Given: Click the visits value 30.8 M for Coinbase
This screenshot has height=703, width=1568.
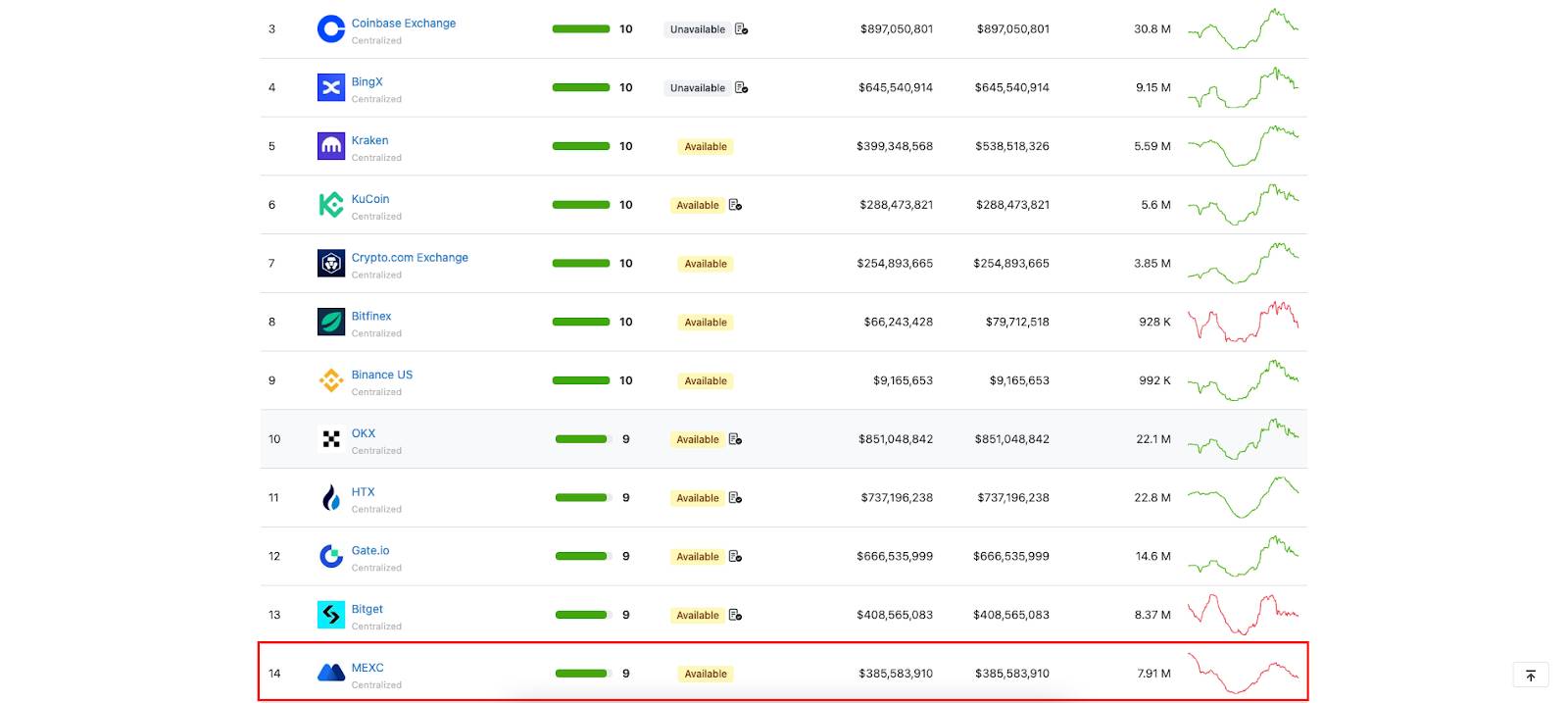Looking at the screenshot, I should pyautogui.click(x=1152, y=29).
